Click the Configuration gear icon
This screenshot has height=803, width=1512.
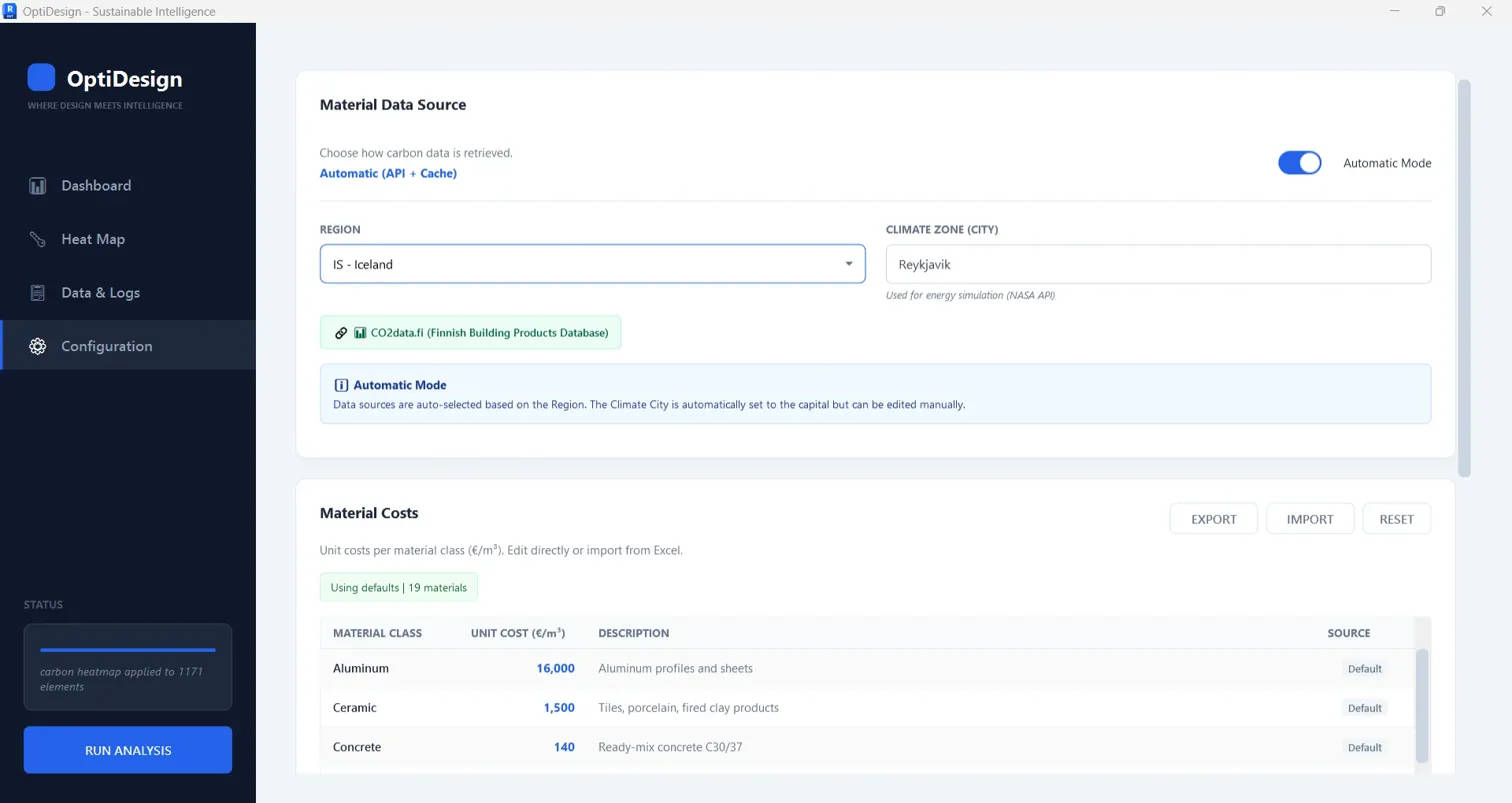point(37,346)
